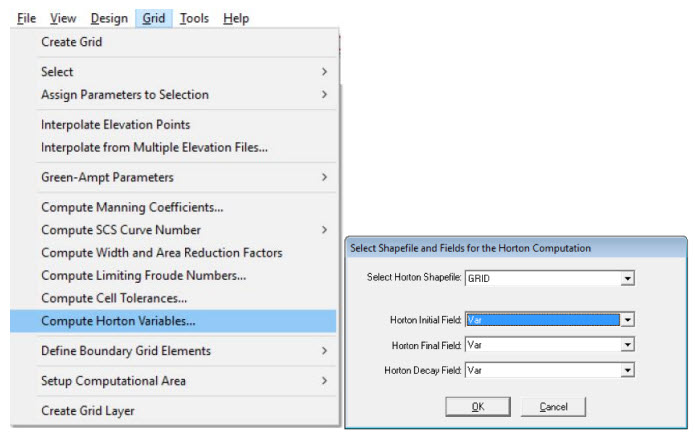Open the Design menu
695x433 pixels.
[x=109, y=18]
